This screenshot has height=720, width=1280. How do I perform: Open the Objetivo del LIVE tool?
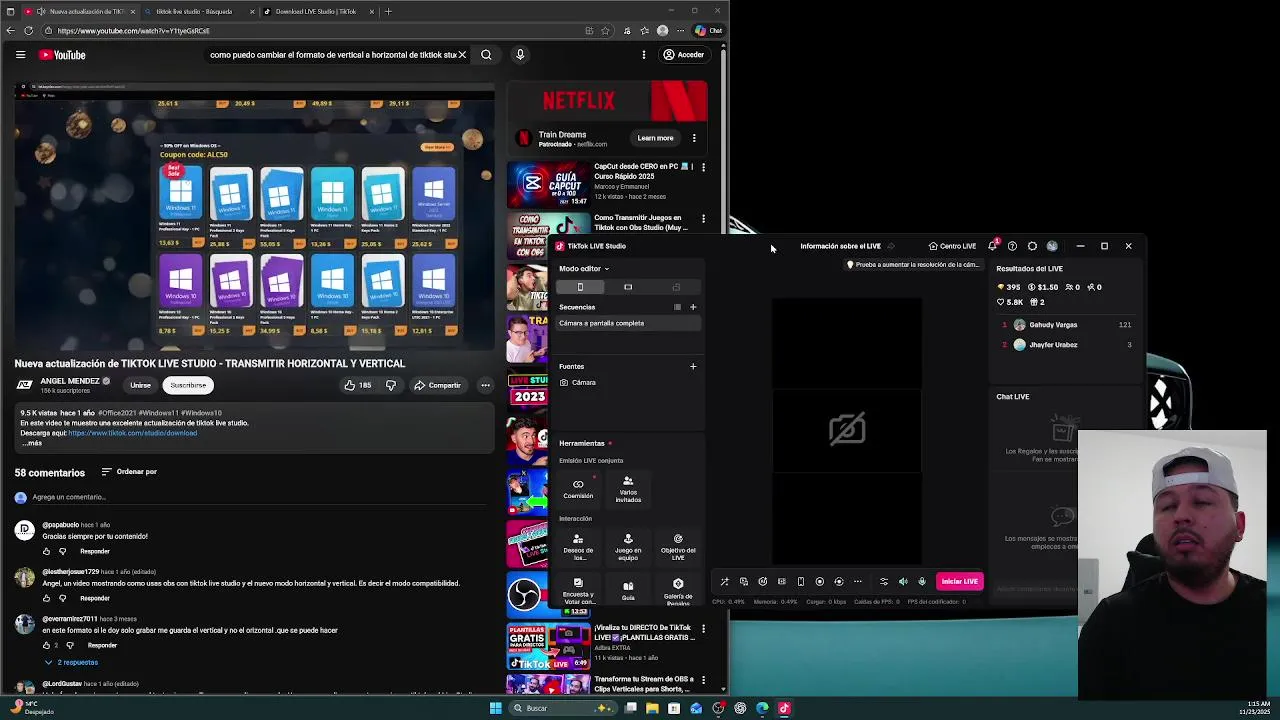678,546
